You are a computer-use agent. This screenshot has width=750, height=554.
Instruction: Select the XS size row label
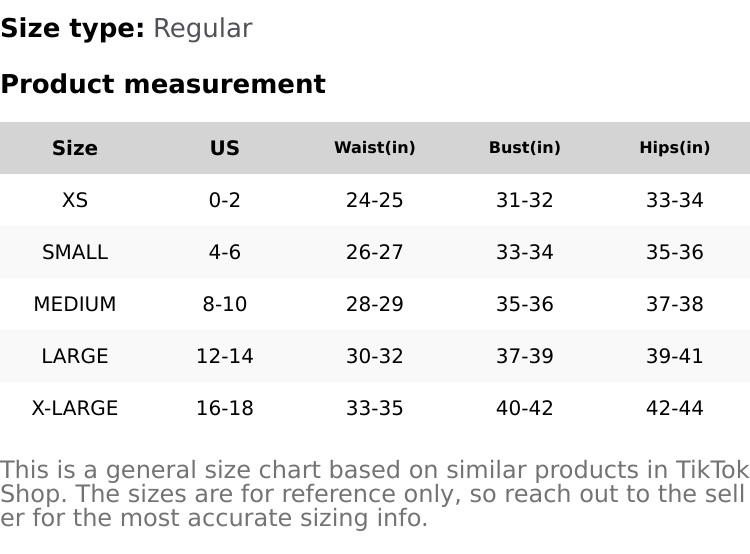(75, 200)
